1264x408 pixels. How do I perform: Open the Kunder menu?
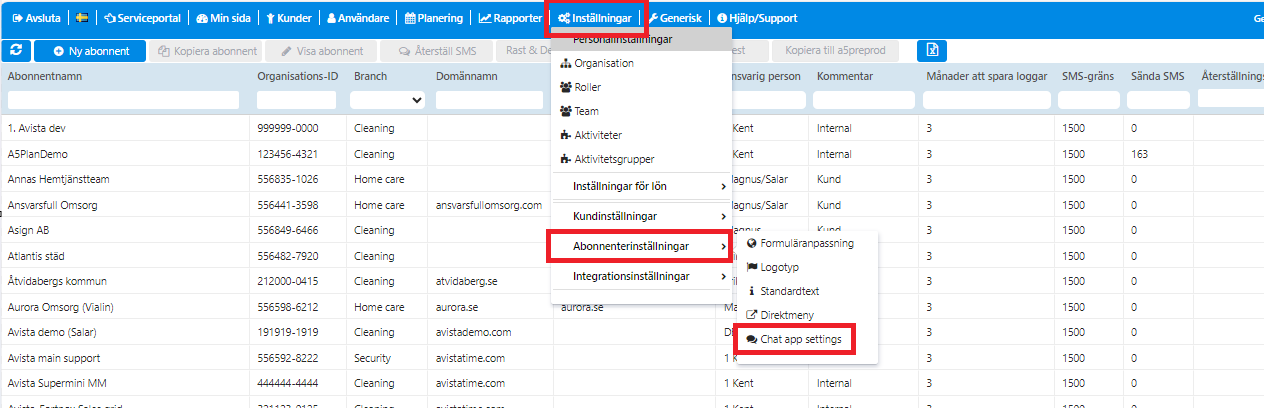point(290,18)
